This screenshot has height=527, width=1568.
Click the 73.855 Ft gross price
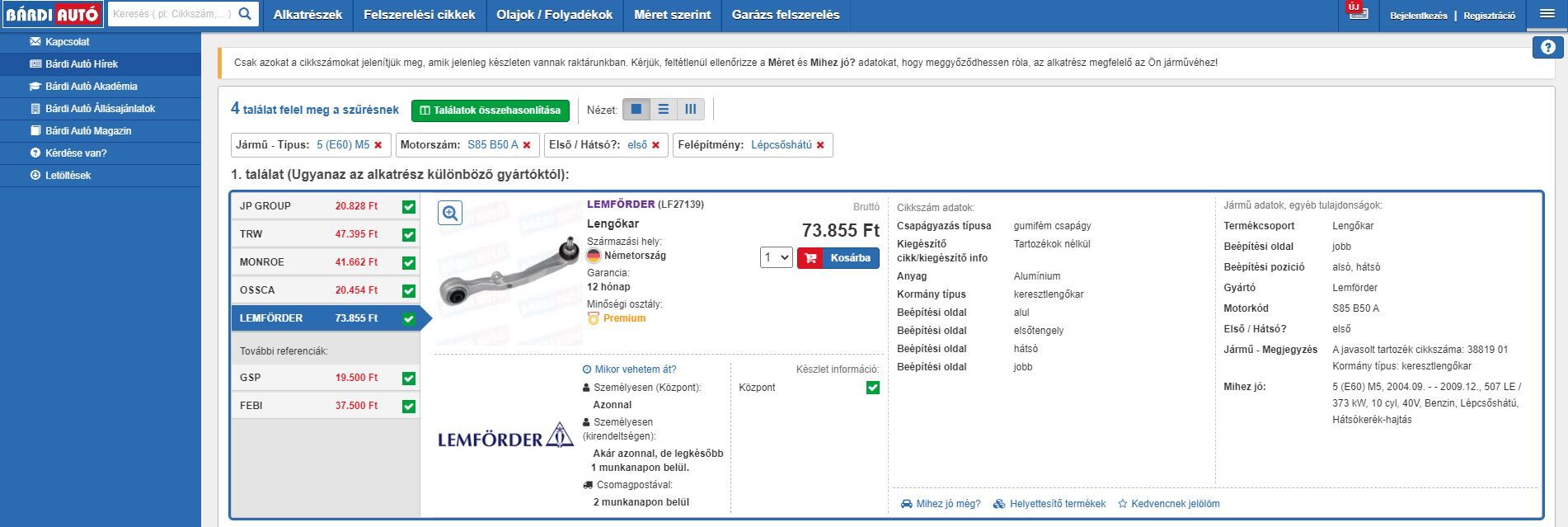pos(840,230)
